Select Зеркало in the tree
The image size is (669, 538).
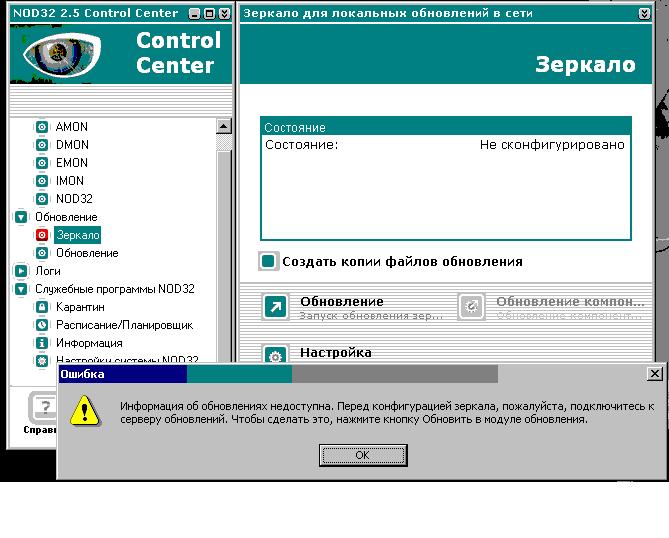(x=78, y=235)
